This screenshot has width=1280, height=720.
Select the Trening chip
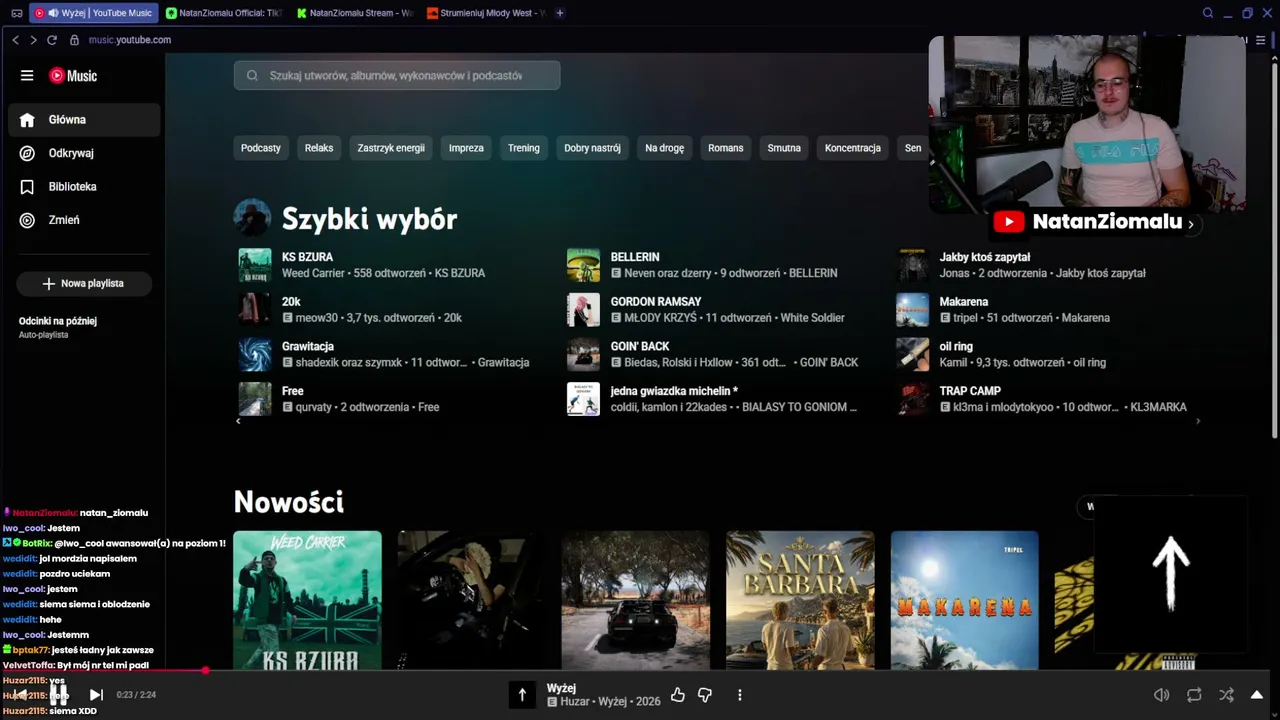524,148
